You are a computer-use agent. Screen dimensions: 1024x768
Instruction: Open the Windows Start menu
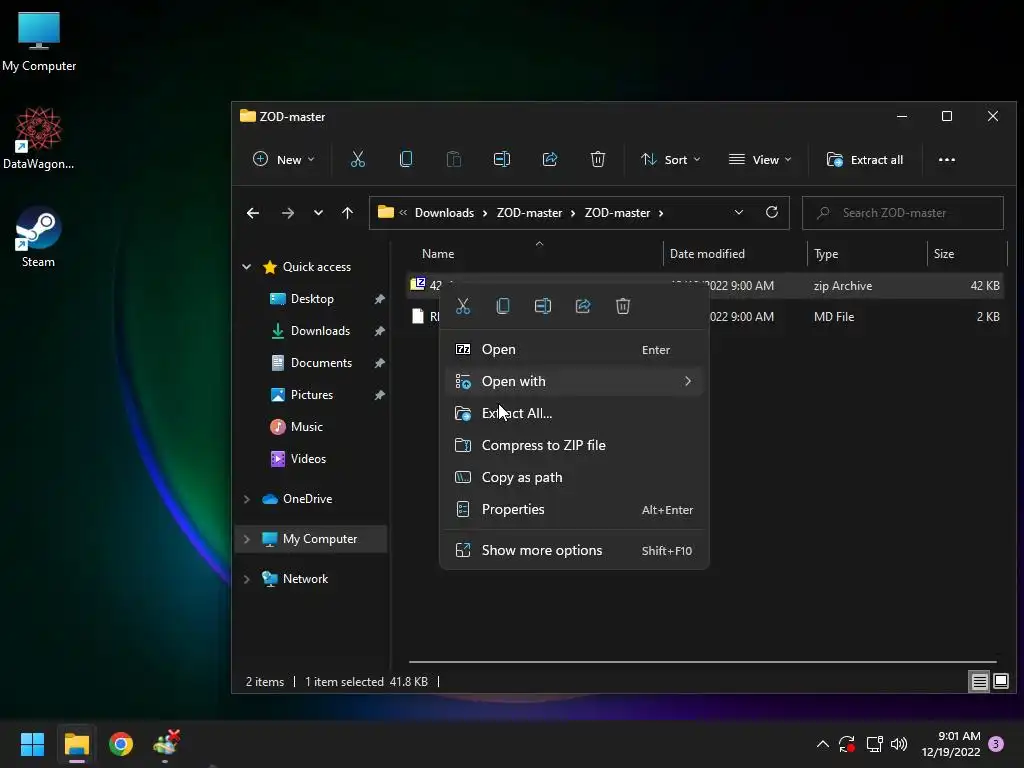coord(32,744)
